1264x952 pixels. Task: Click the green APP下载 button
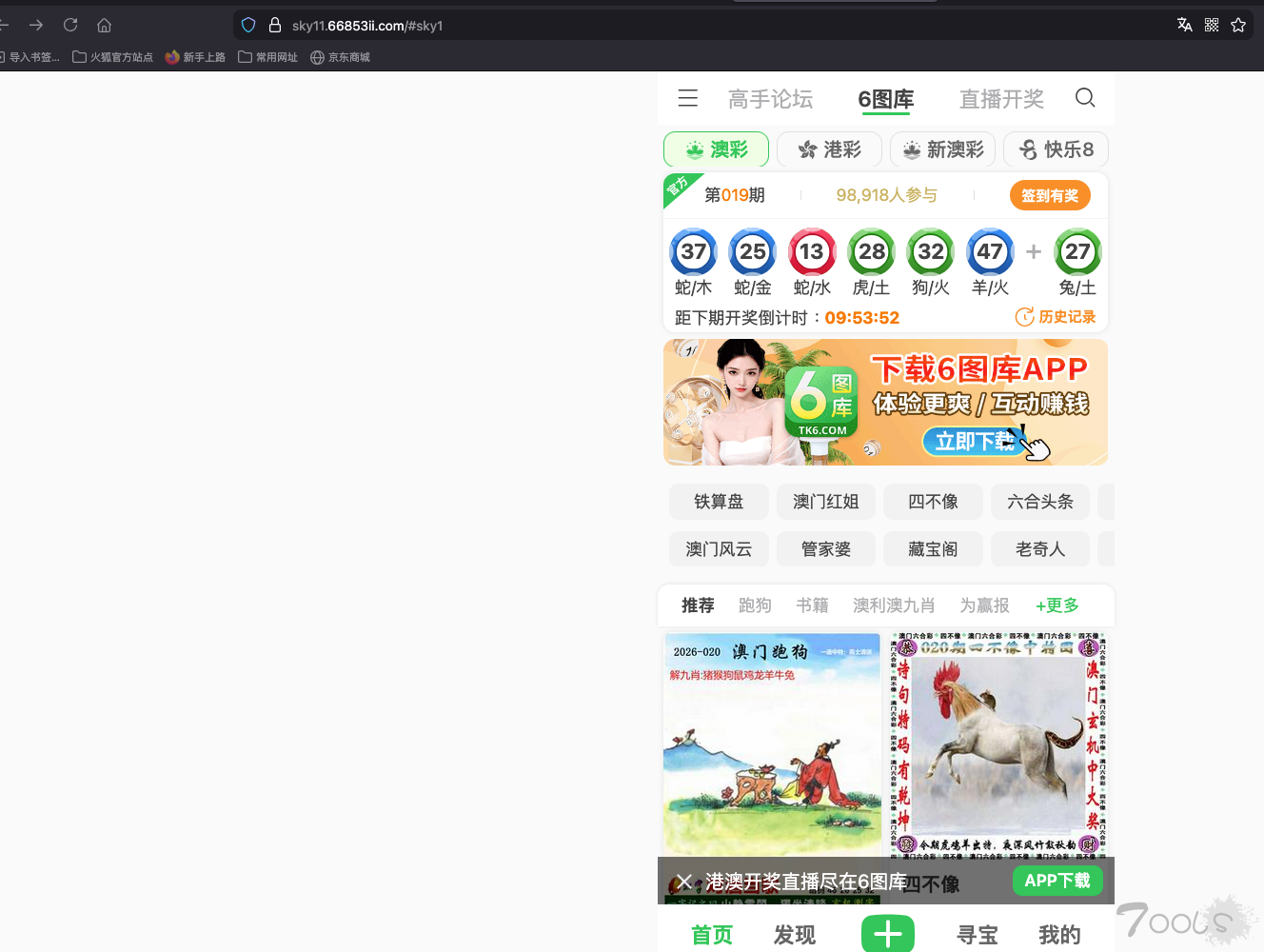coord(1057,881)
